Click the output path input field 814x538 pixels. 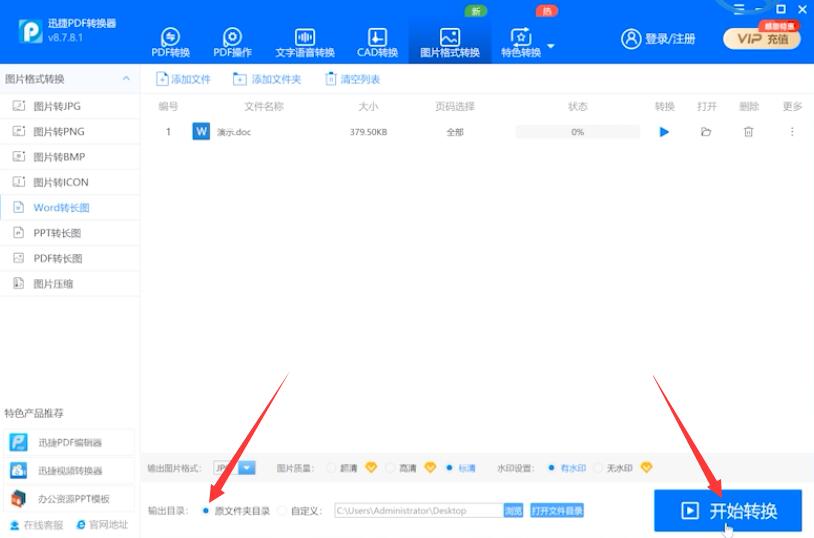coord(418,510)
